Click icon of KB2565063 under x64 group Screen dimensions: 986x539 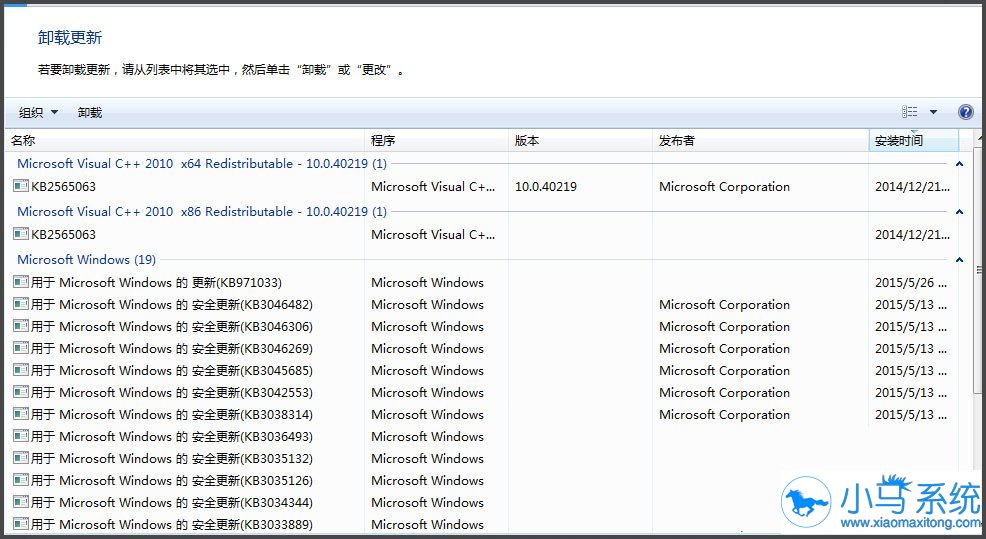click(x=21, y=186)
